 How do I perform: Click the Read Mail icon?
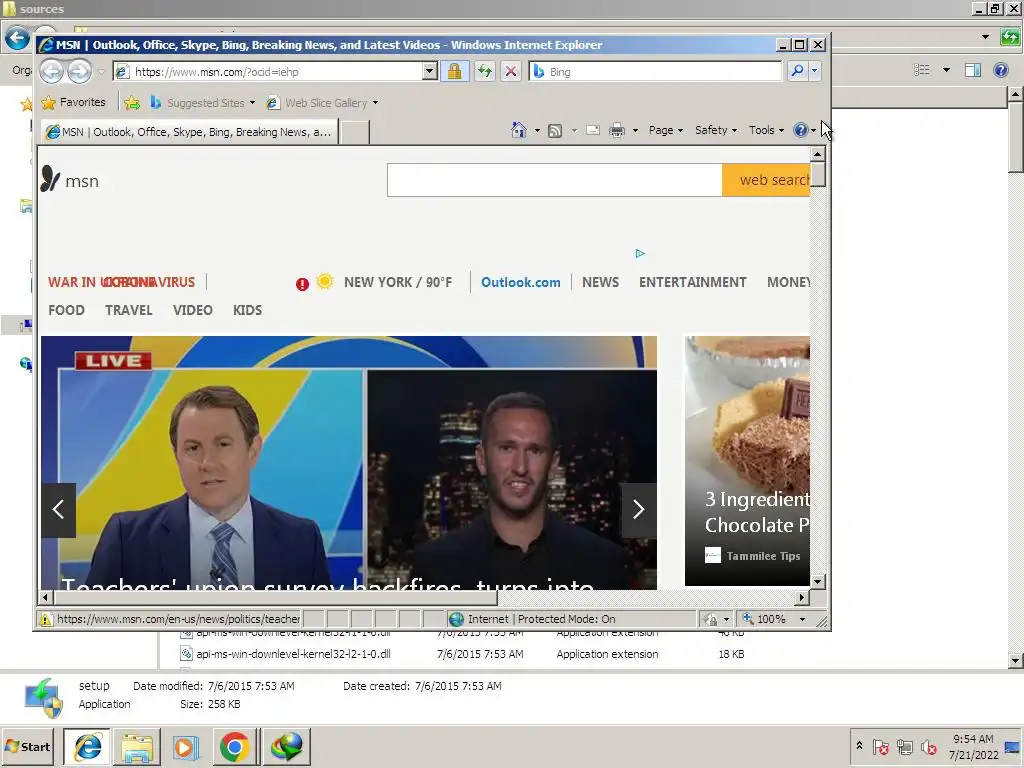(x=593, y=130)
